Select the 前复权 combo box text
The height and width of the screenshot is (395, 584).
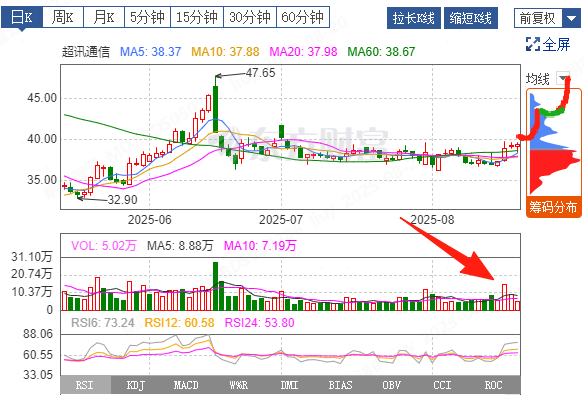click(538, 18)
